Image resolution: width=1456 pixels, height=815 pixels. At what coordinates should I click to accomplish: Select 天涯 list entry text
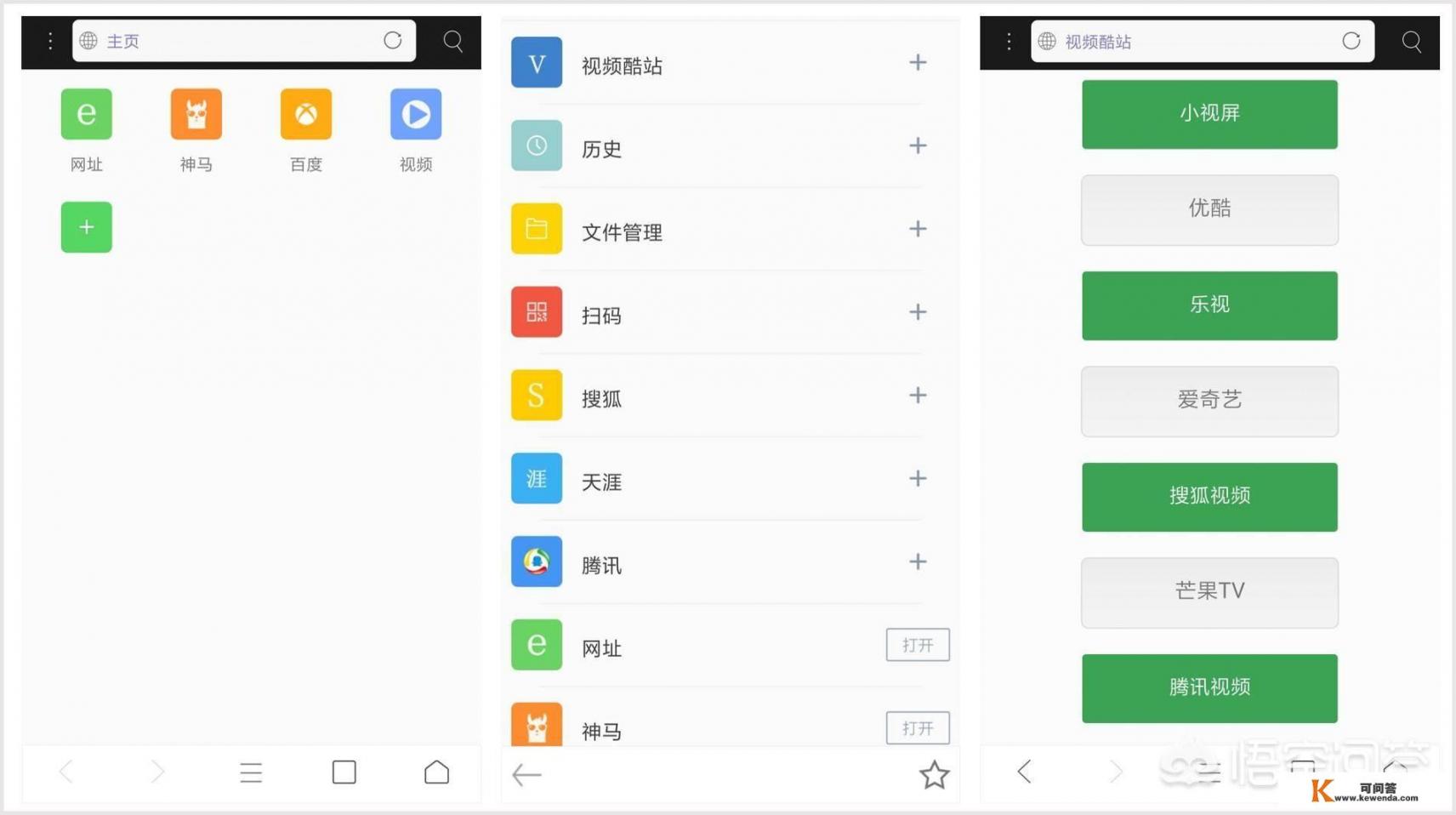point(601,482)
